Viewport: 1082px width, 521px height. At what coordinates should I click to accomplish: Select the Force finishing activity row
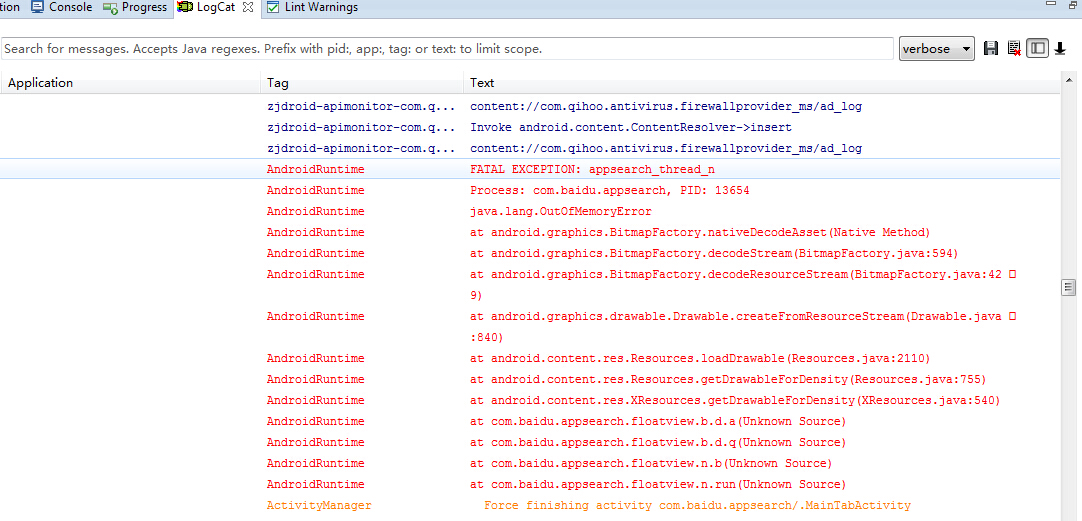tap(530, 505)
